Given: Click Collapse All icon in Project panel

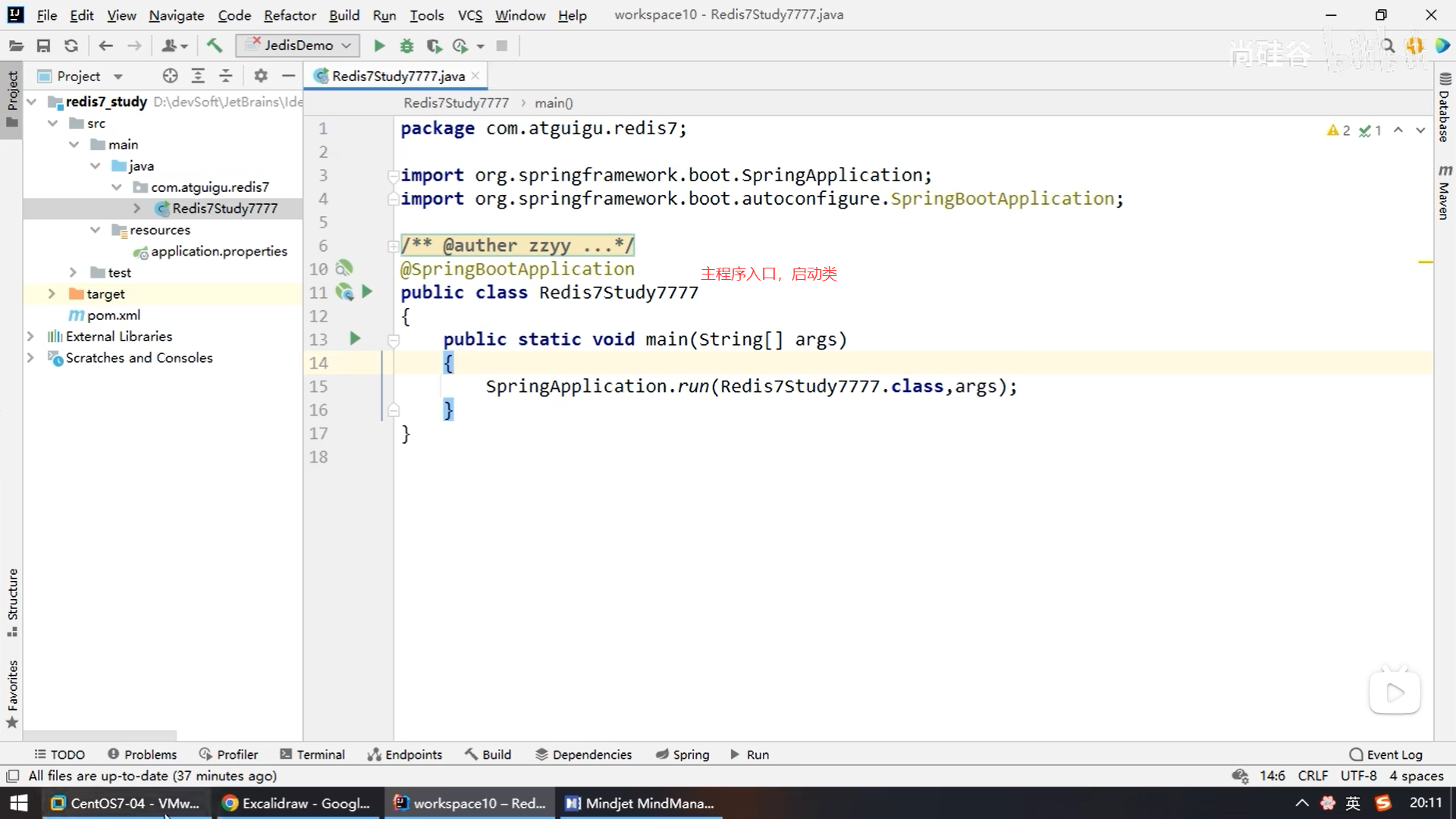Looking at the screenshot, I should pyautogui.click(x=226, y=76).
